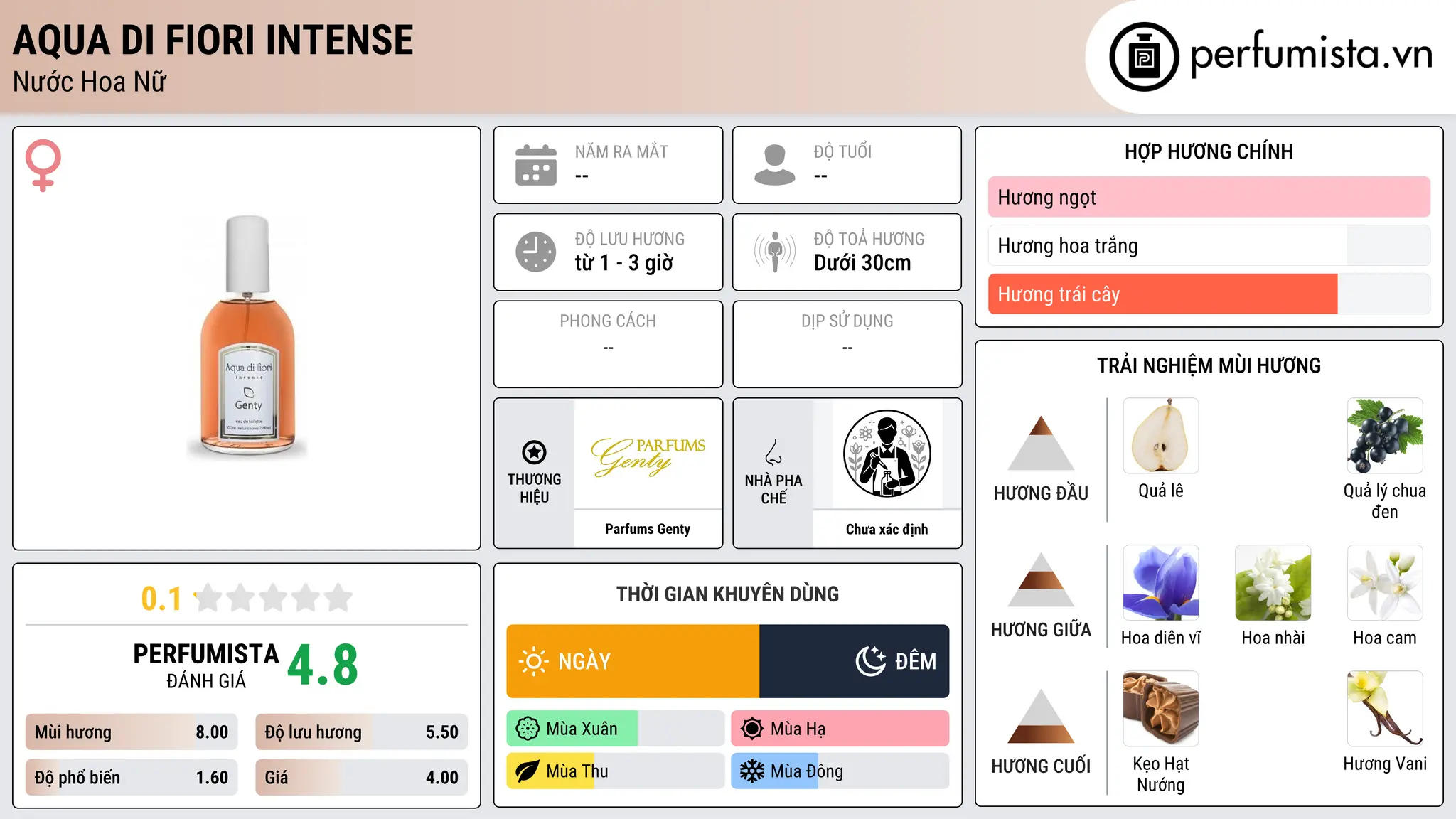
Task: Click the Độ lưu hương 5.50 score bar
Action: coord(362,732)
